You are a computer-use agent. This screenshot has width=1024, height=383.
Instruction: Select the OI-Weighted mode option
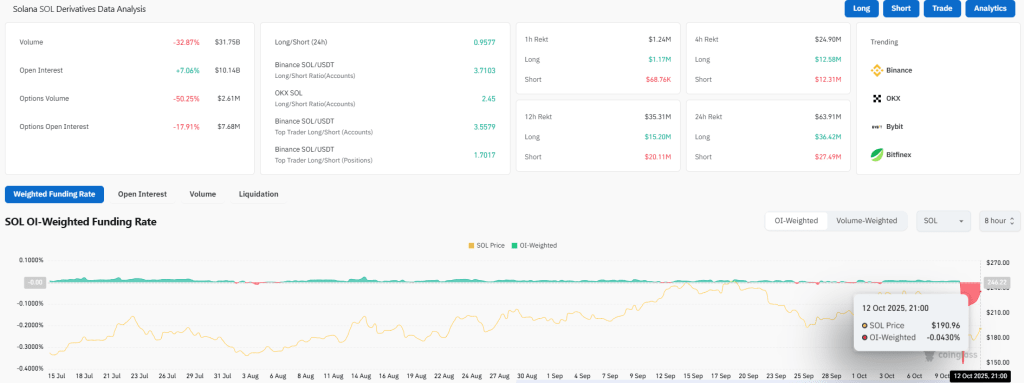coord(796,221)
